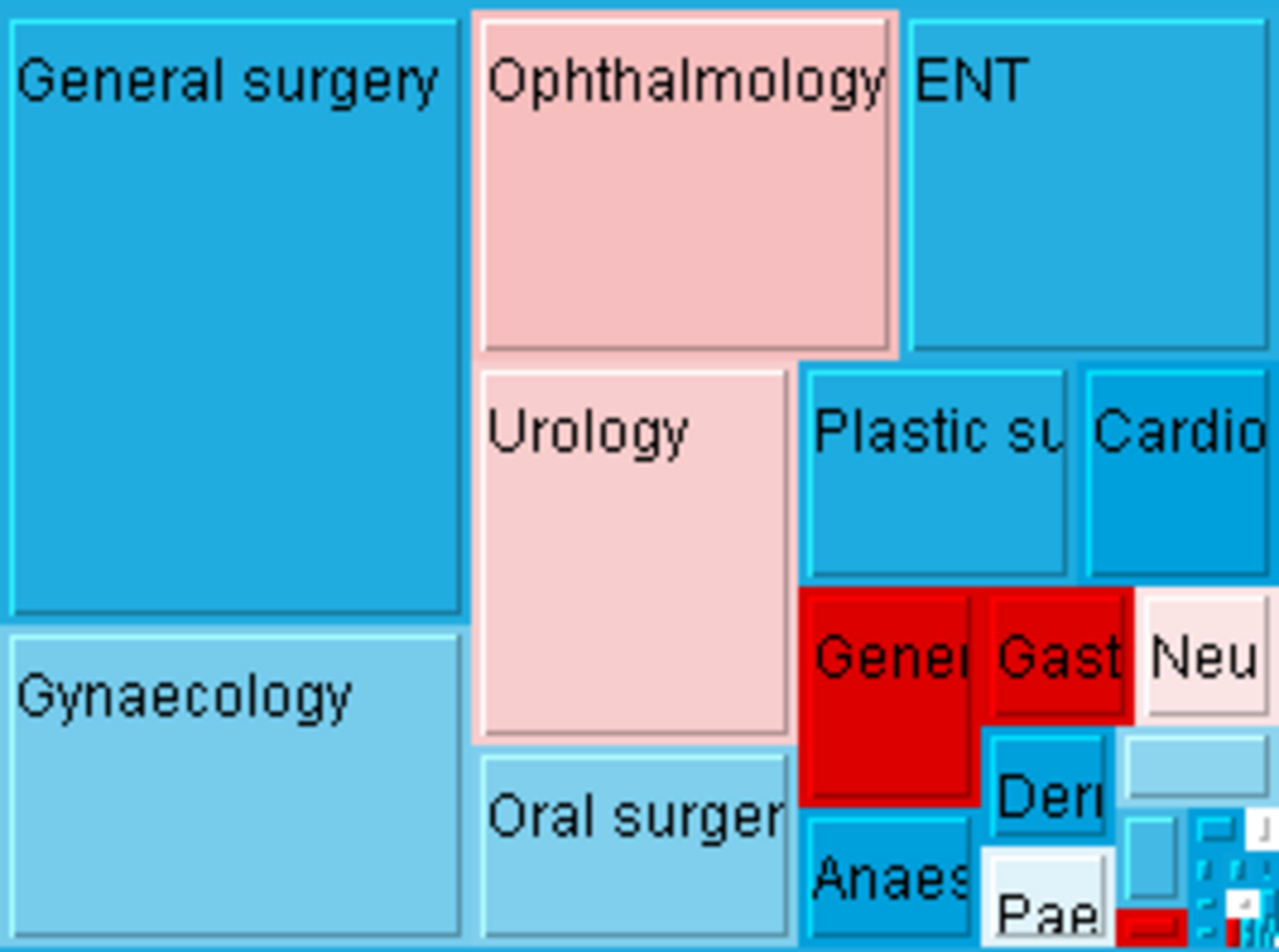Select the Urology pale pink block

634,553
